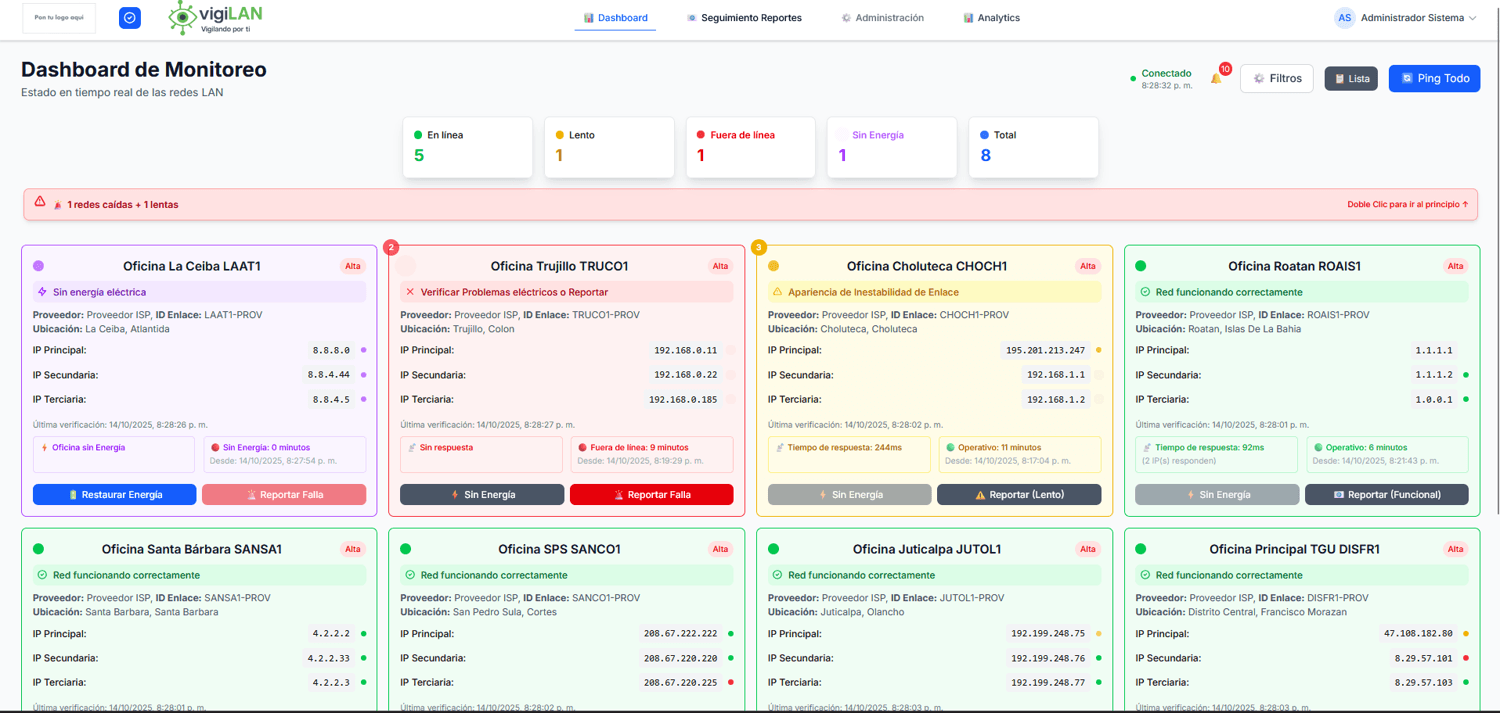Open the Analytics tab
Screen dimensions: 1500x713
point(991,18)
